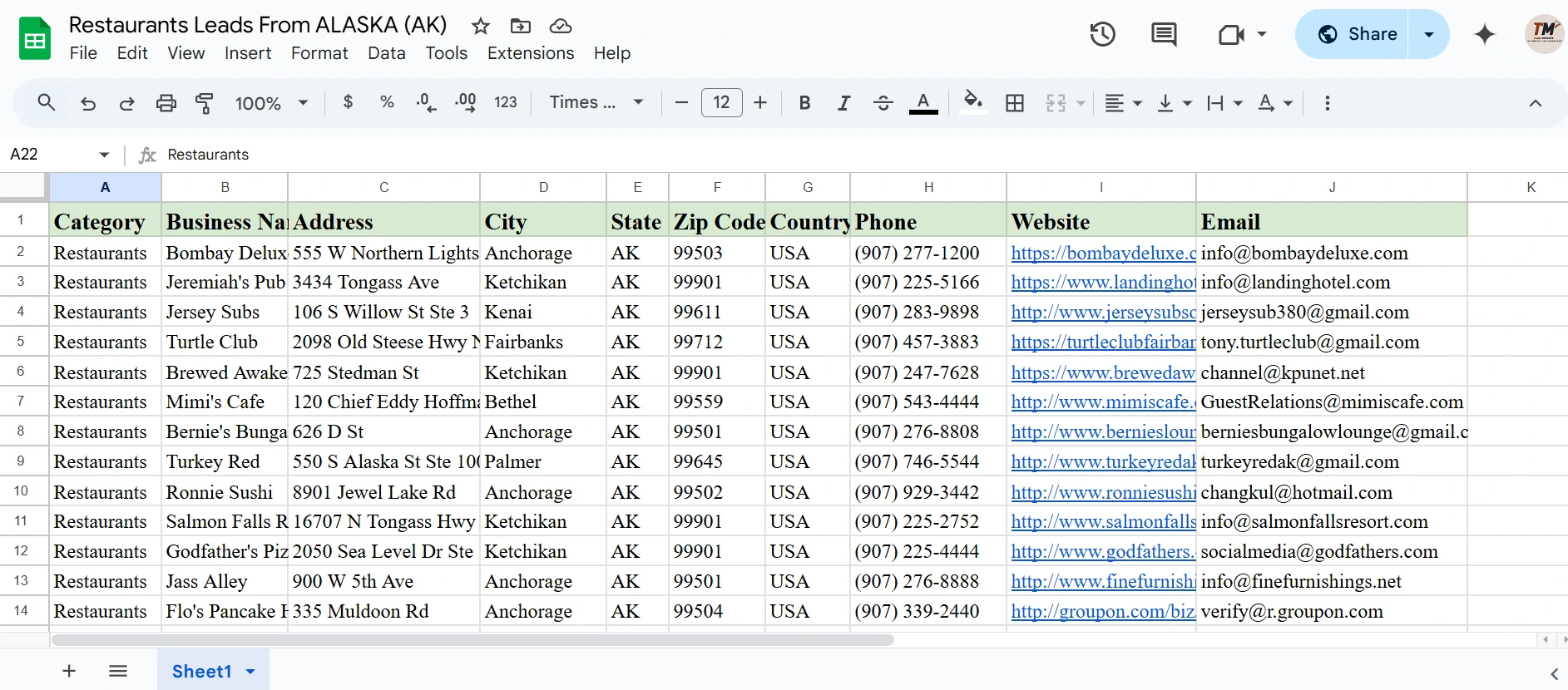Undo the last action

pyautogui.click(x=88, y=103)
